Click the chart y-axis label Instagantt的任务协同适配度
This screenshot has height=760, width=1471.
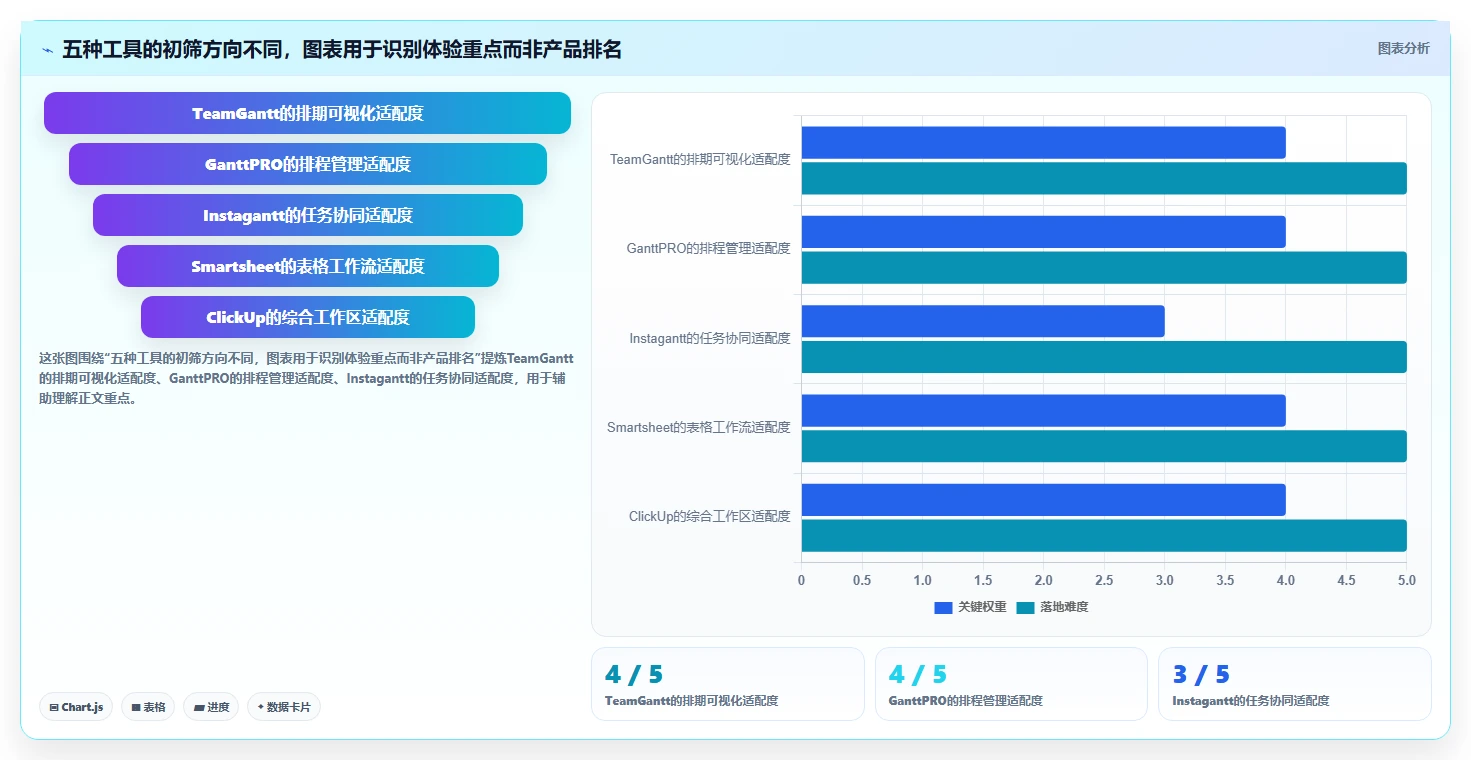click(710, 338)
